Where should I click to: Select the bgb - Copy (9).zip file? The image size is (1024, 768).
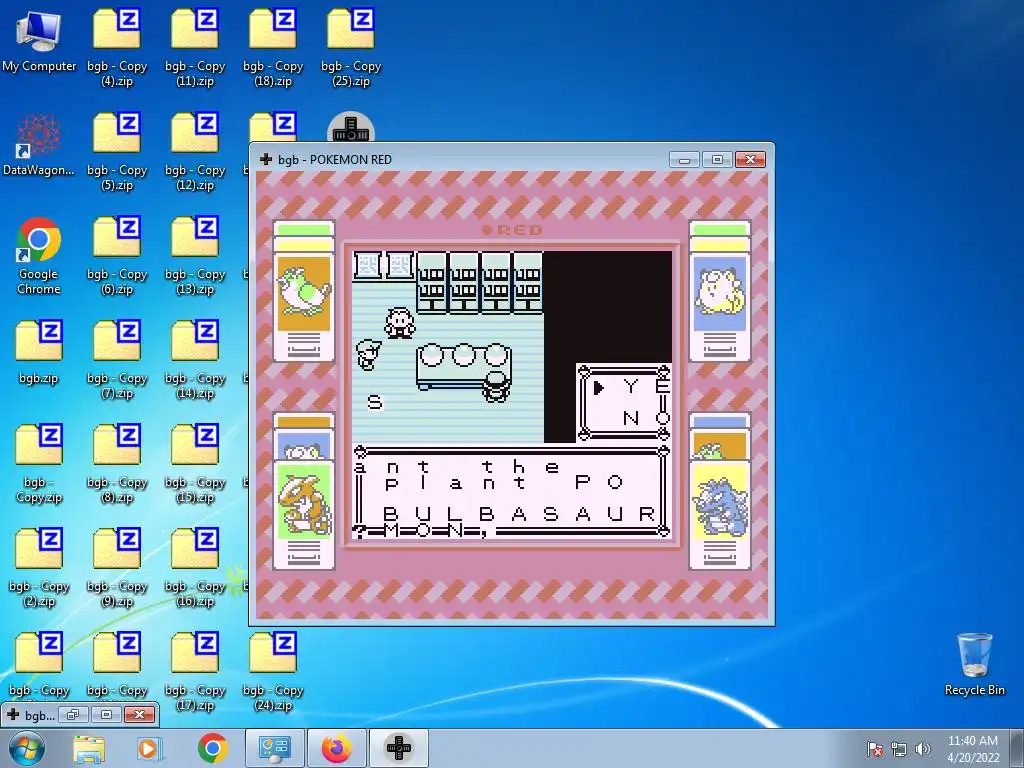[117, 568]
